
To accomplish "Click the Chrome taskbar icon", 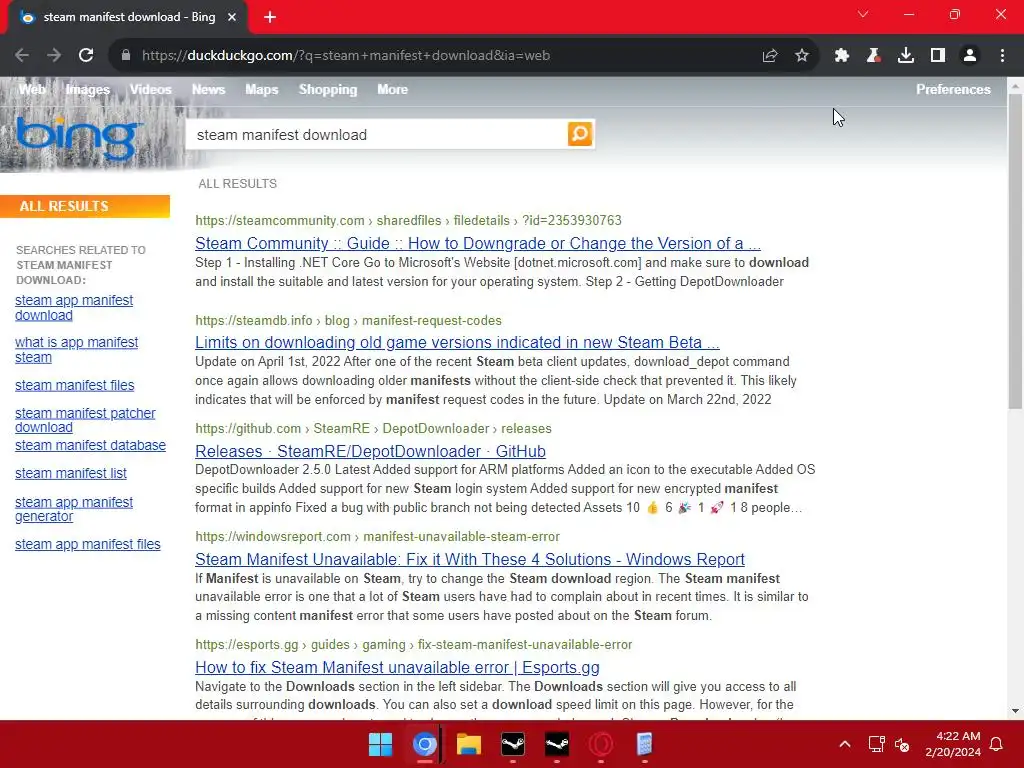I will pyautogui.click(x=424, y=744).
